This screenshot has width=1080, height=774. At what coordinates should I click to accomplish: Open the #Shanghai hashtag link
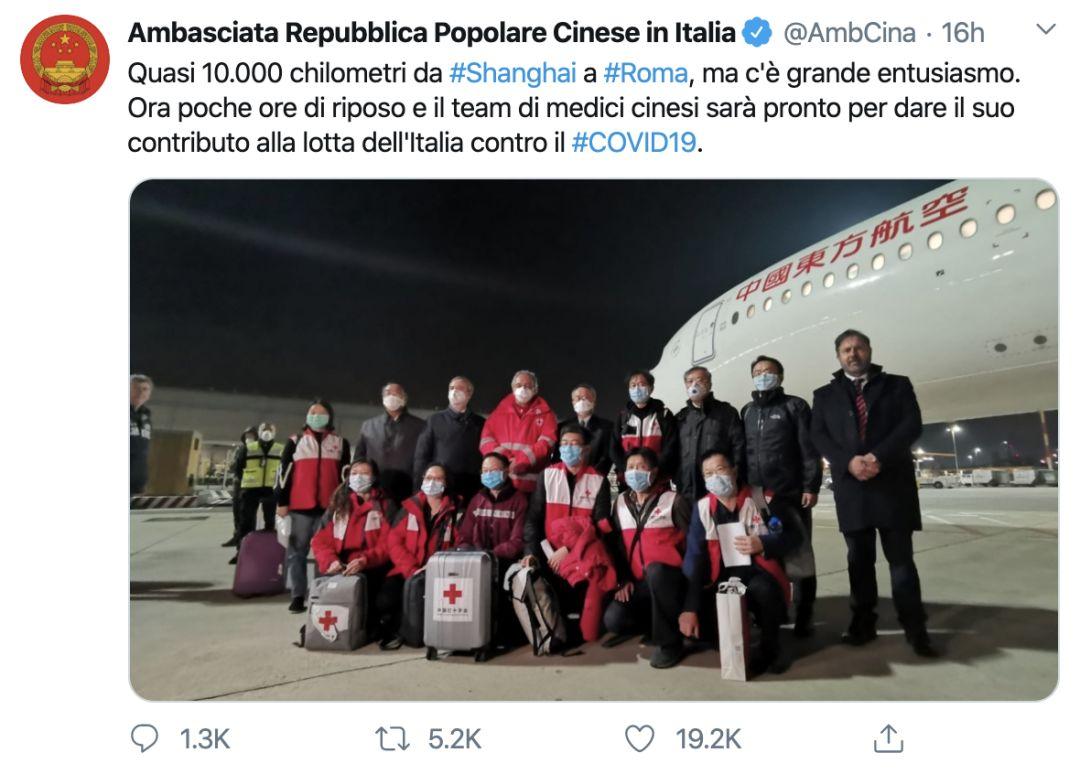tap(512, 73)
